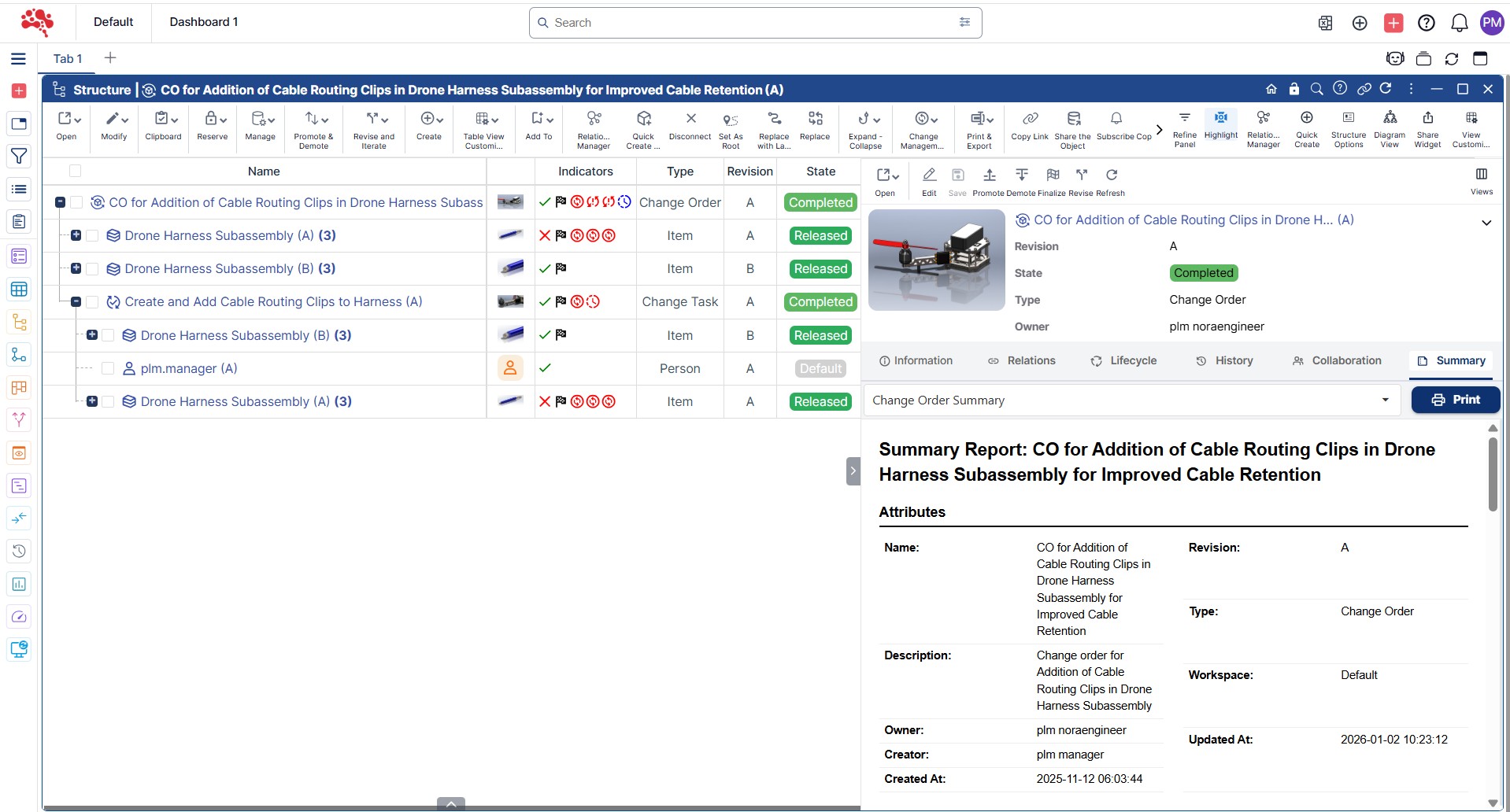Click the Disconnect toolbar icon
1510x812 pixels.
690,119
